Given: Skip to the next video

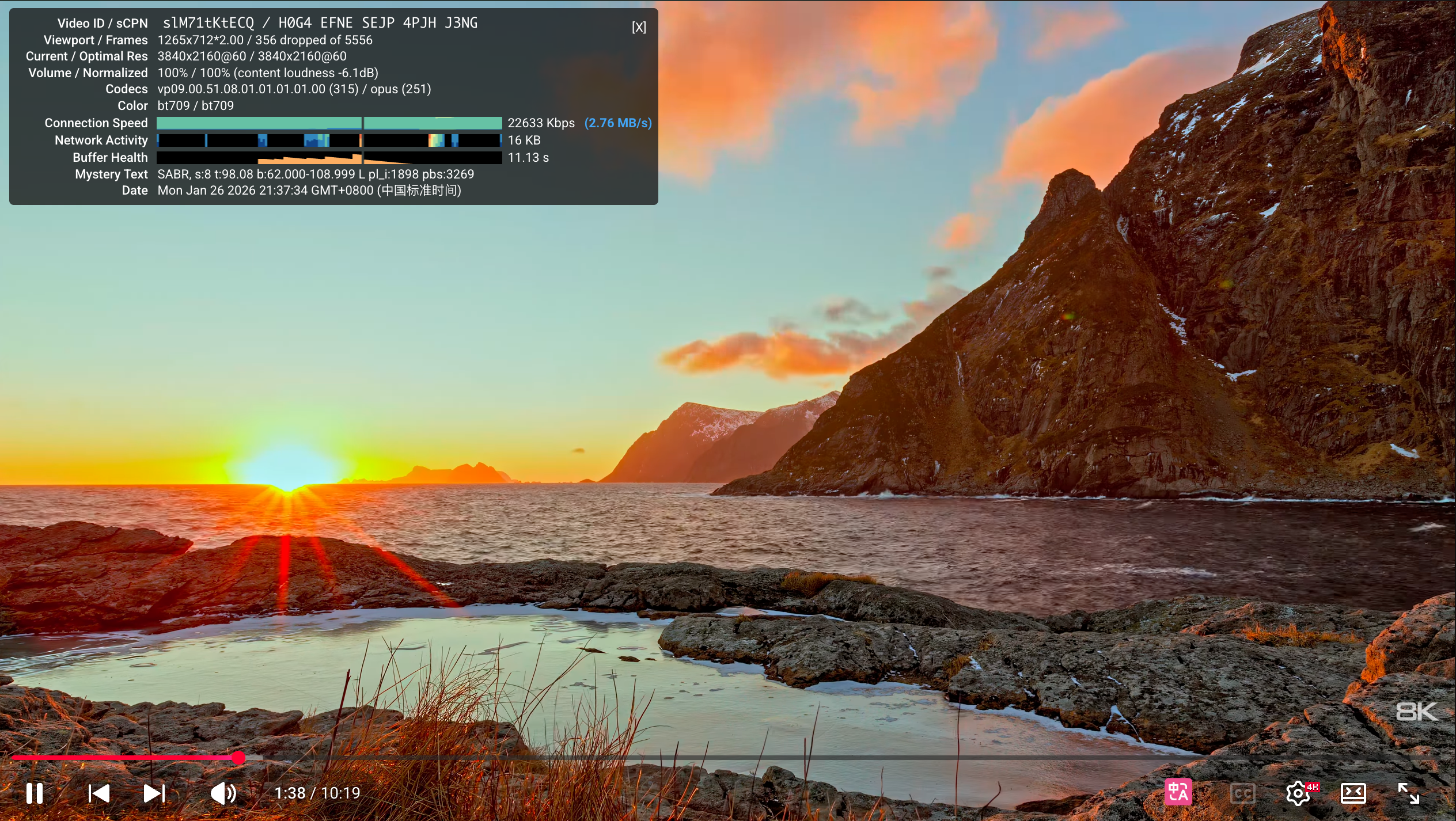Looking at the screenshot, I should (154, 793).
